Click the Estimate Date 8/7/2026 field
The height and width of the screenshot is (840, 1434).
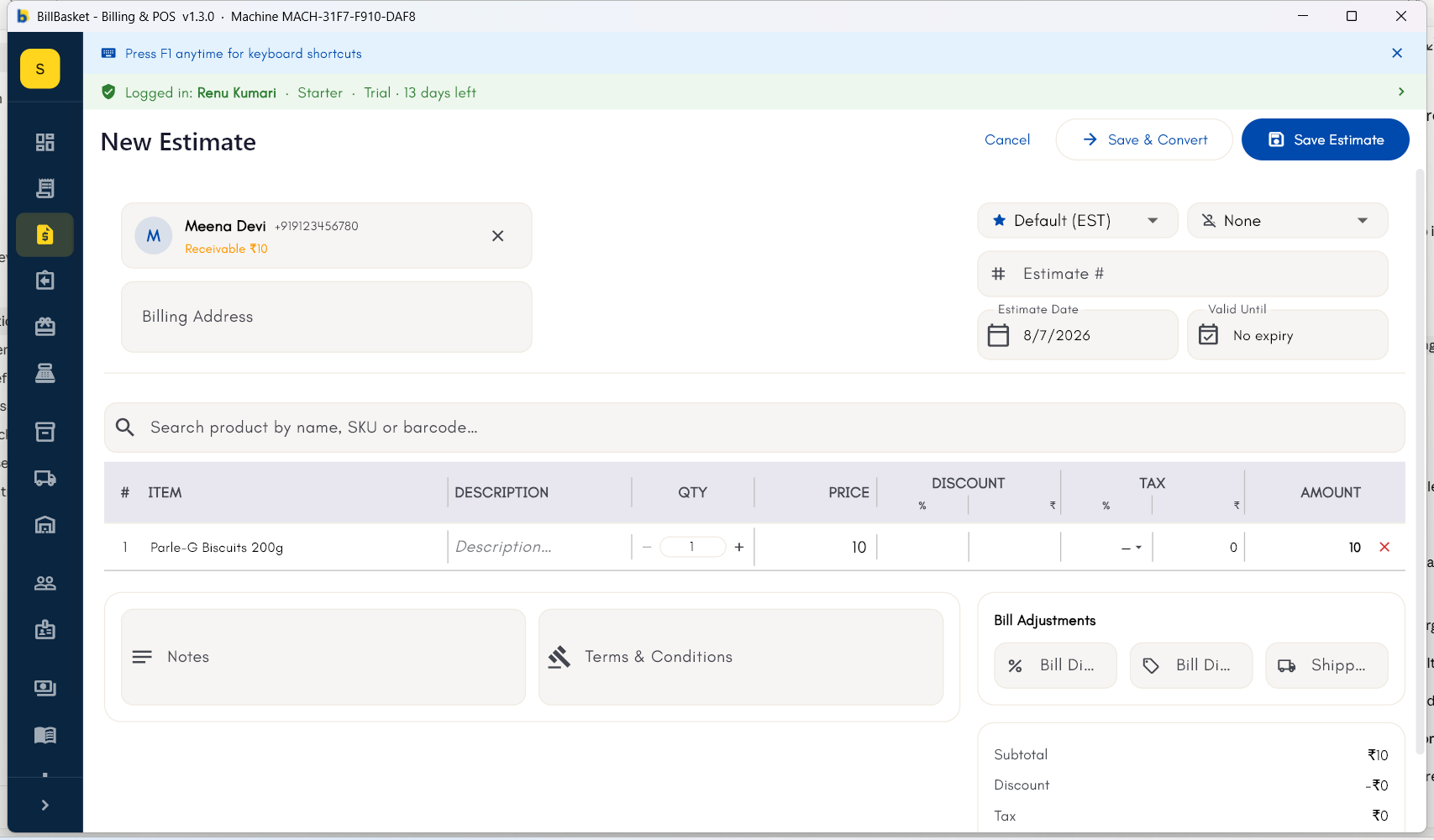pos(1078,335)
